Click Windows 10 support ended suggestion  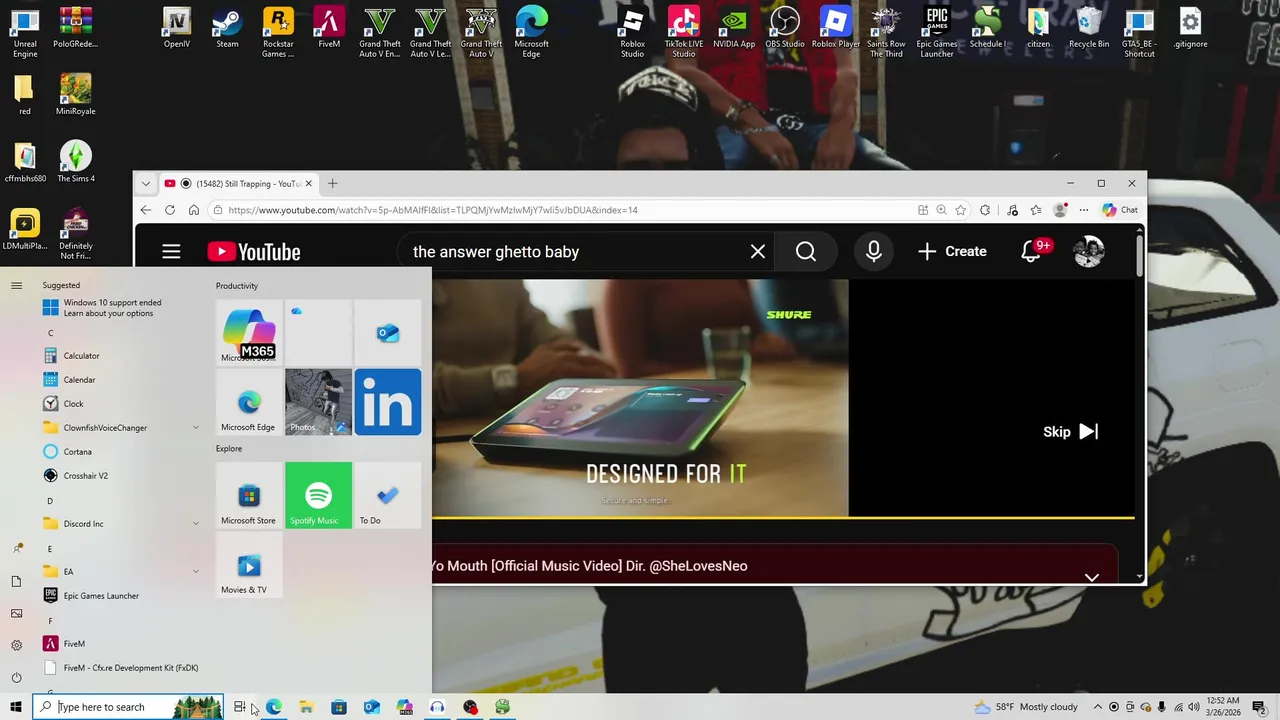pyautogui.click(x=120, y=308)
